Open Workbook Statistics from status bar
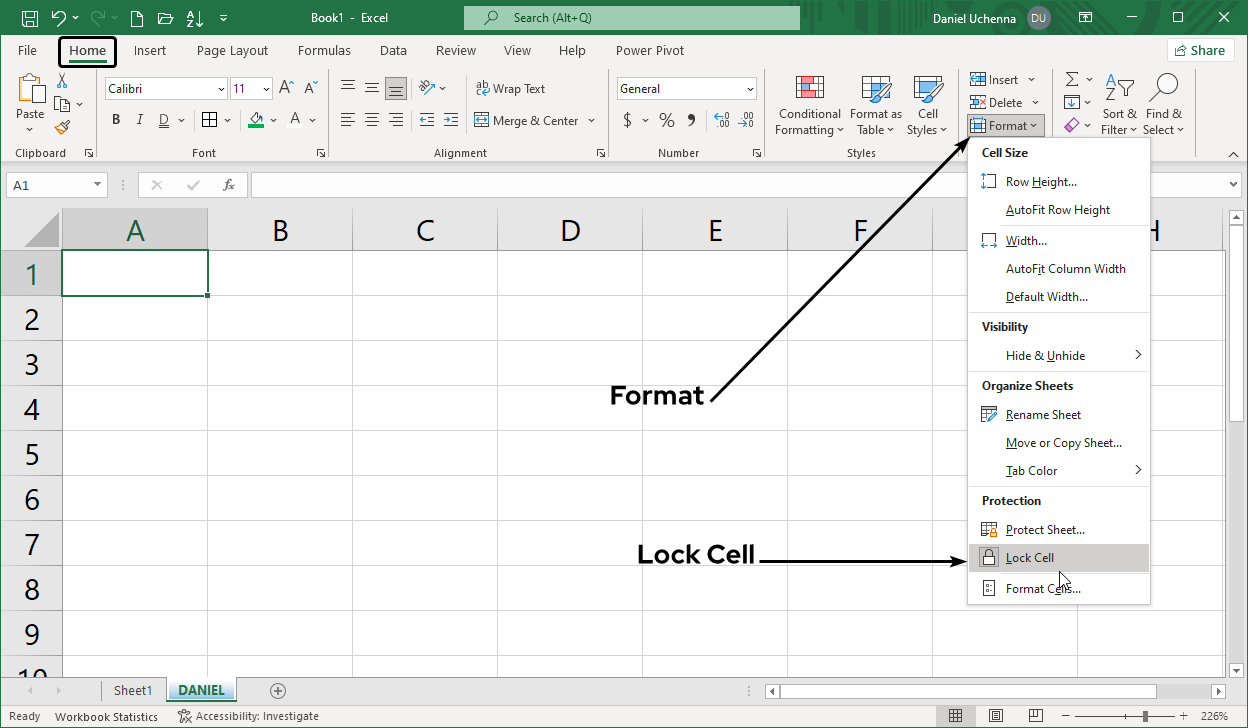The height and width of the screenshot is (728, 1248). (x=106, y=716)
